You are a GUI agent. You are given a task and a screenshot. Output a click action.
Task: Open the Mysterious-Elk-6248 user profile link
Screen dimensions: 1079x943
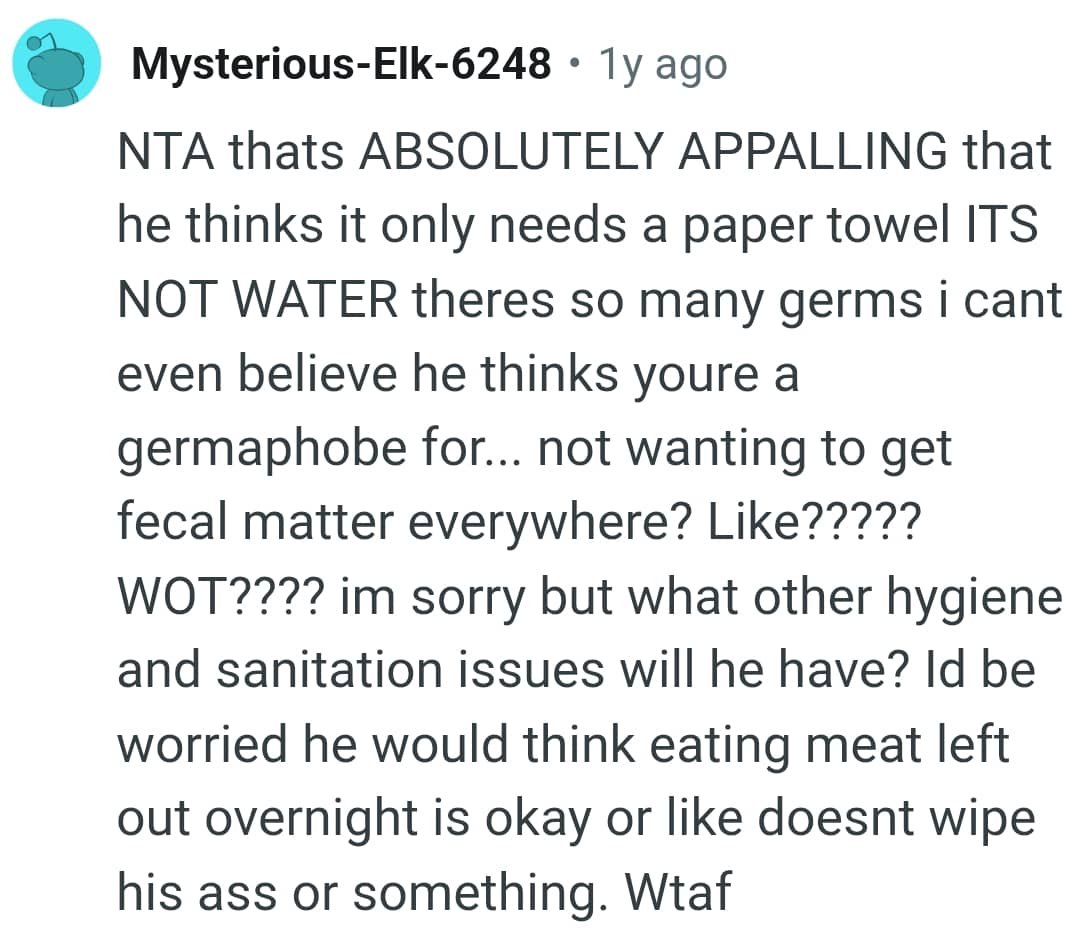click(341, 65)
